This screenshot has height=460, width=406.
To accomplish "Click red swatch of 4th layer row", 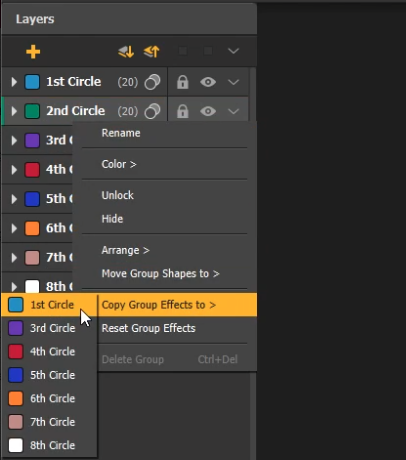I will (32, 170).
